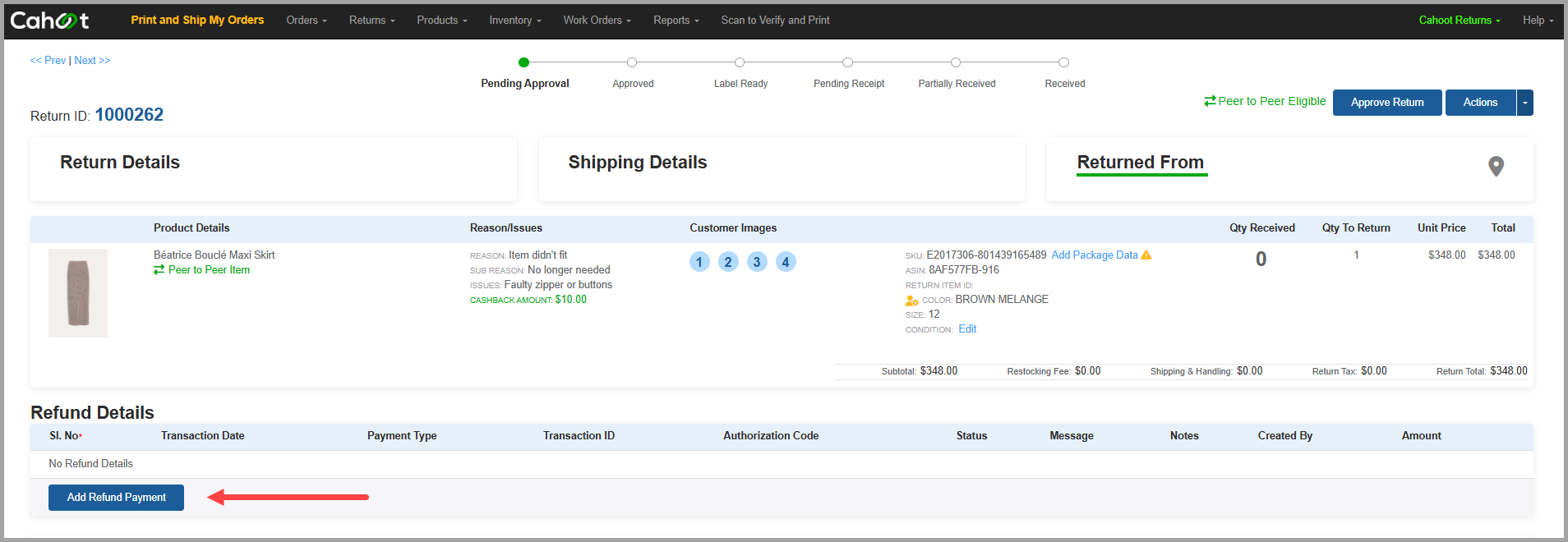
Task: Edit the item condition
Action: click(967, 328)
